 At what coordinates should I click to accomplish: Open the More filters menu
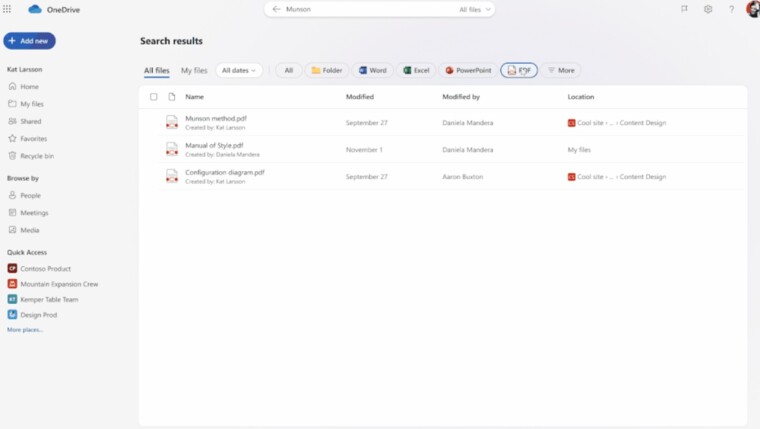point(561,70)
